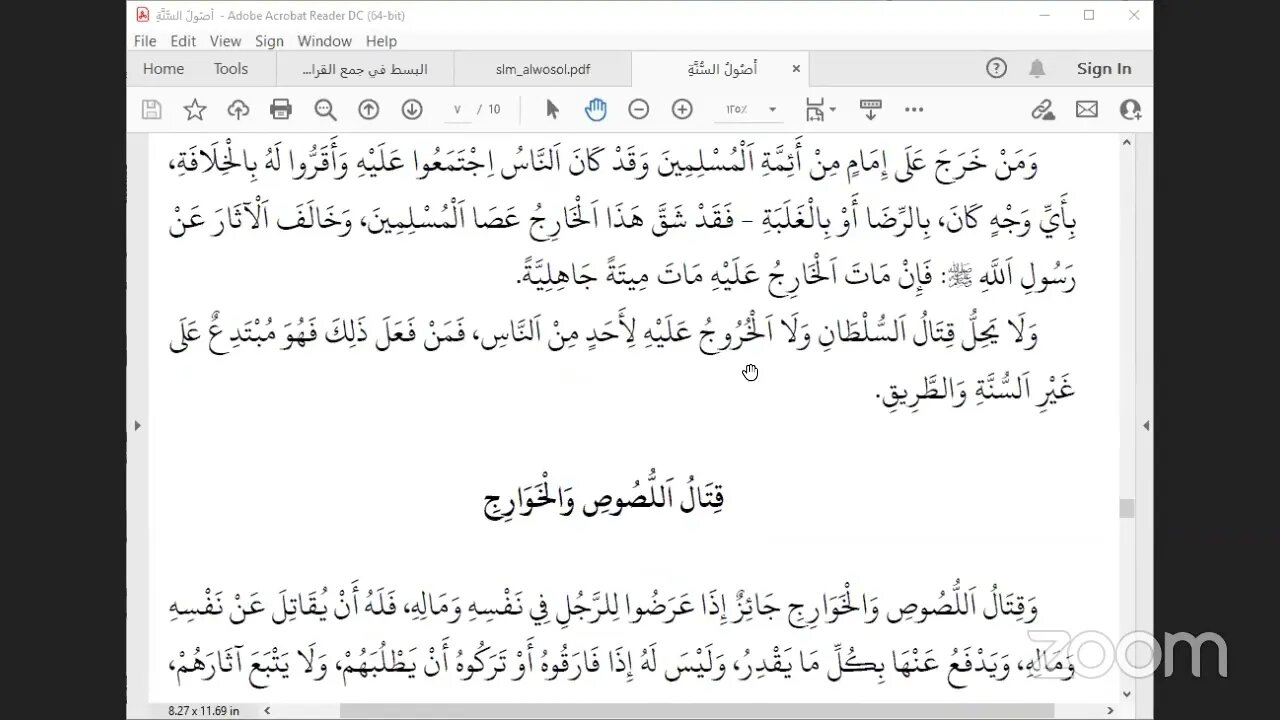Click the heading قتال اللصوص والخوارج
1280x720 pixels.
tap(604, 498)
